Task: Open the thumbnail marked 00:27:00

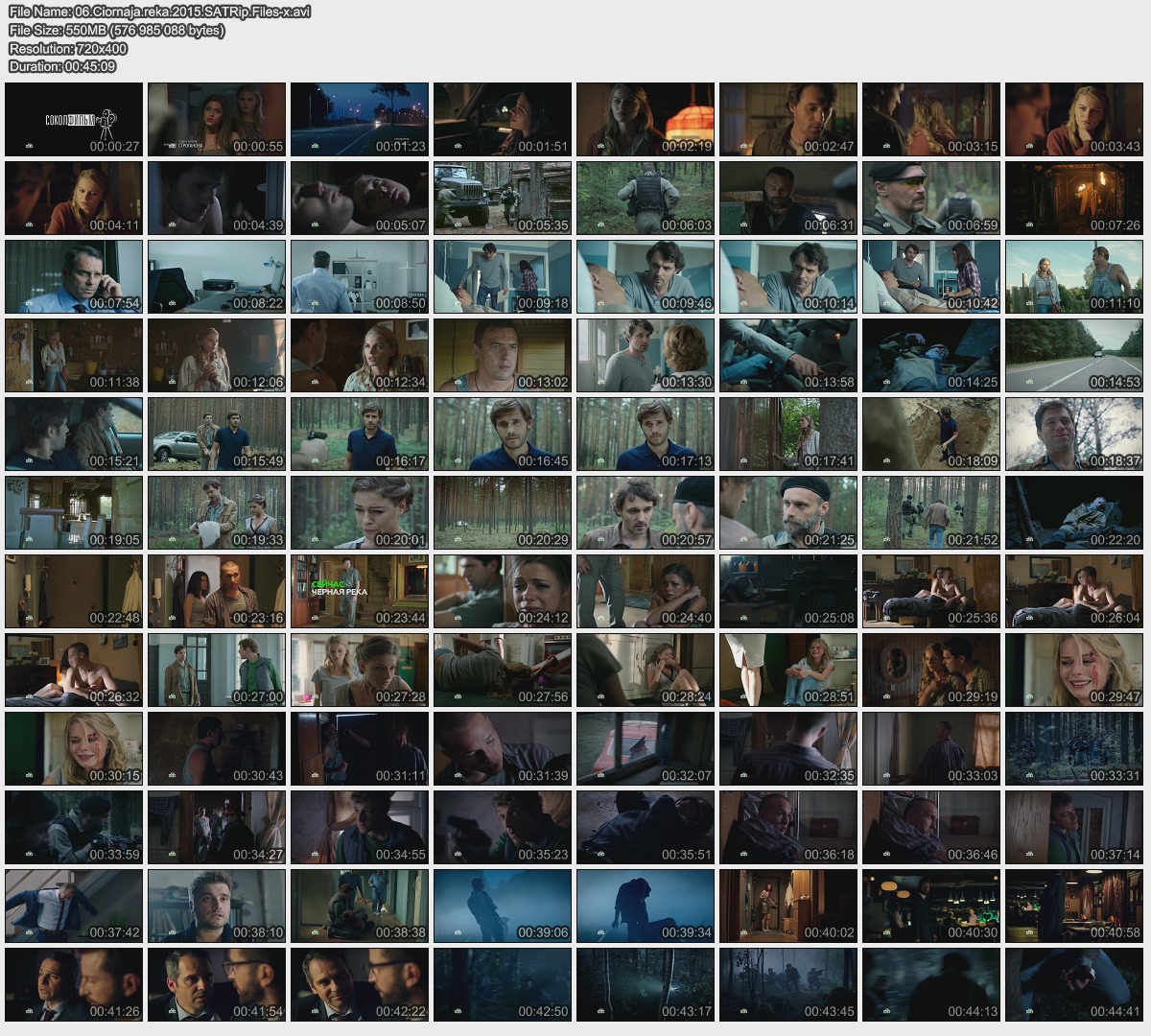Action: [x=217, y=670]
